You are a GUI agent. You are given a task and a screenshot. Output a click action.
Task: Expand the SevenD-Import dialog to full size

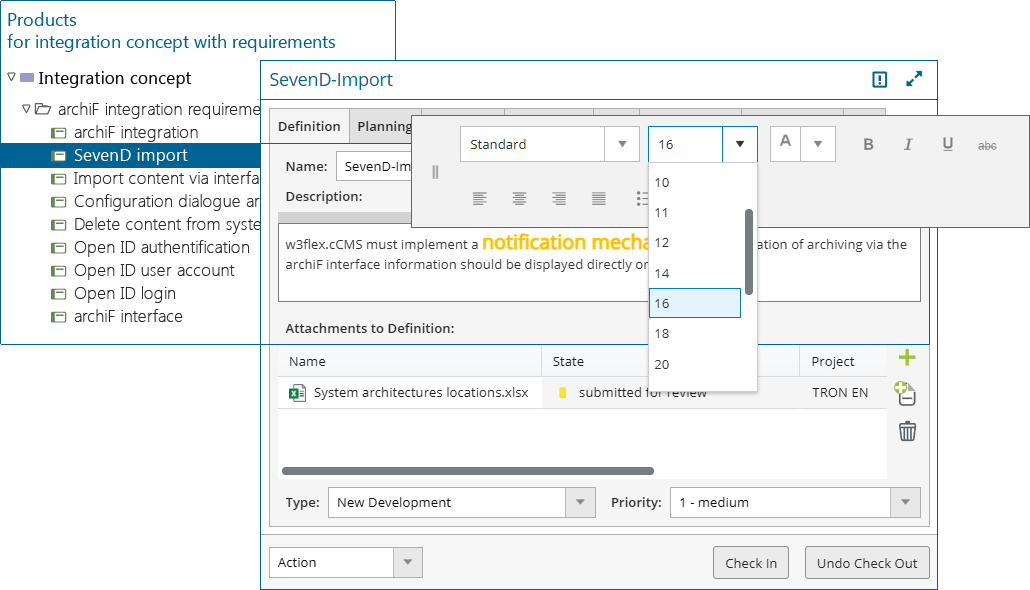pyautogui.click(x=914, y=80)
